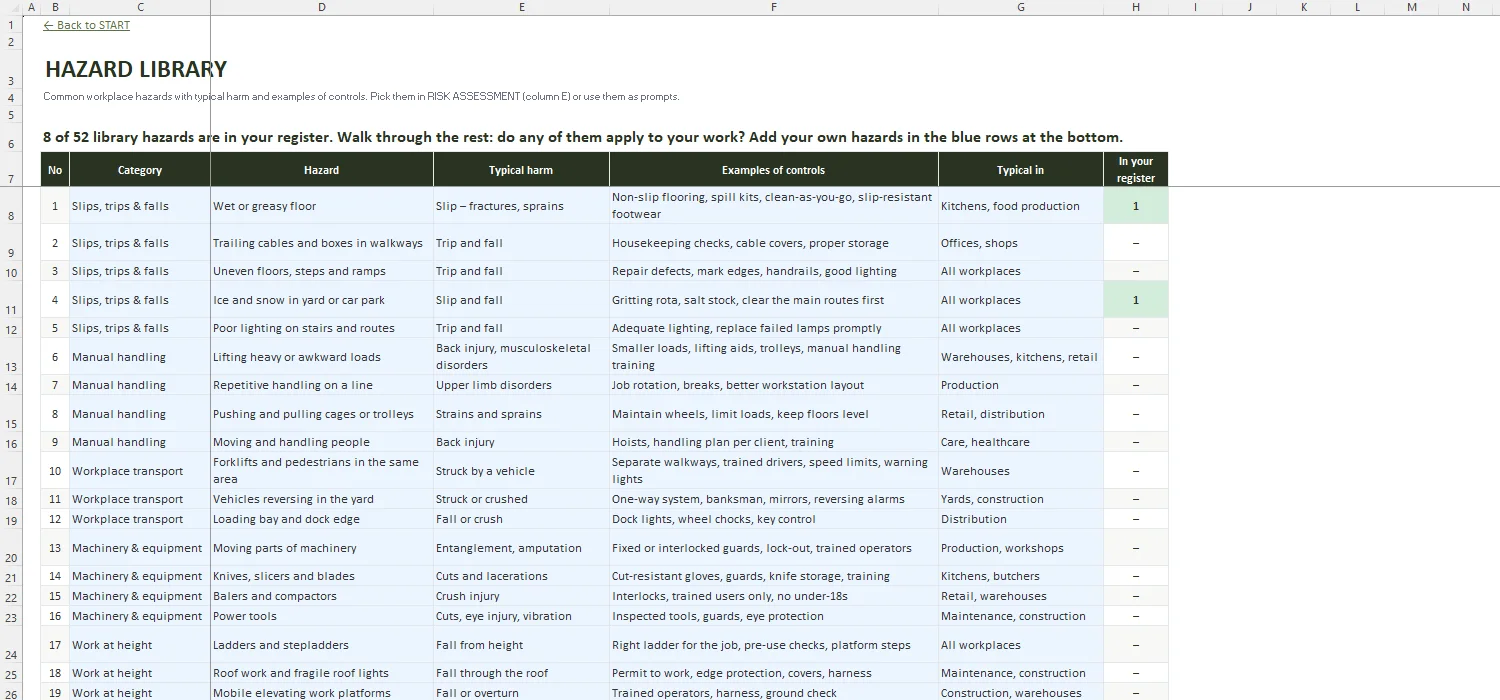Select Warehouses, kitchens, retail cell
This screenshot has width=1500, height=700.
[x=1021, y=357]
